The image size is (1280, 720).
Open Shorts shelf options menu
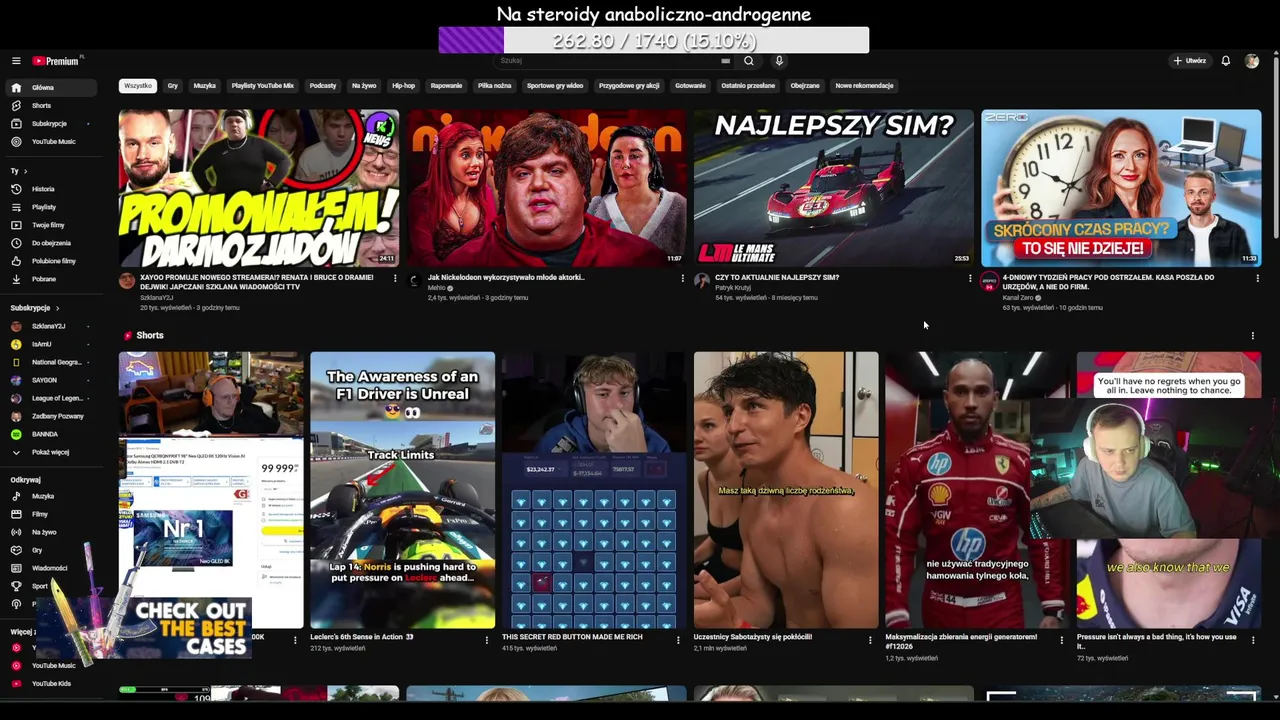1252,336
